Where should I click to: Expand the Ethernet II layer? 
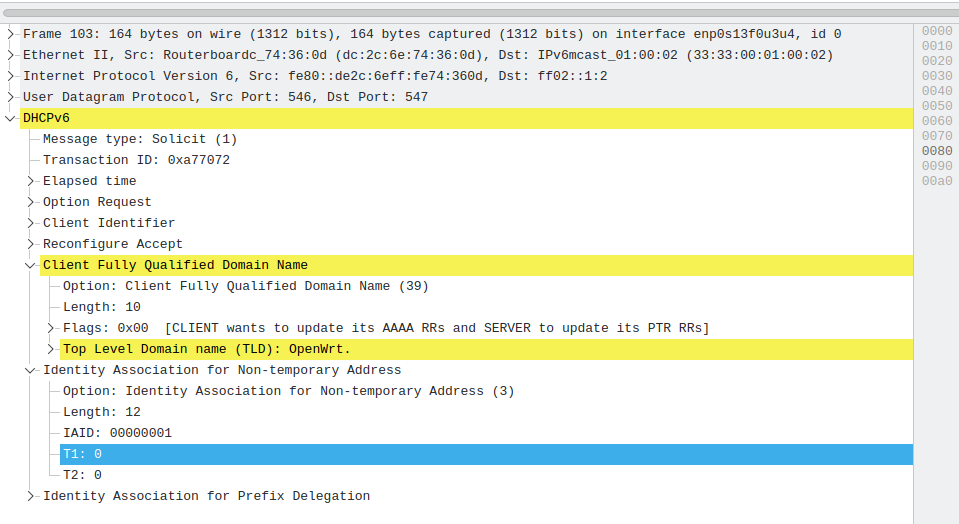click(x=10, y=55)
